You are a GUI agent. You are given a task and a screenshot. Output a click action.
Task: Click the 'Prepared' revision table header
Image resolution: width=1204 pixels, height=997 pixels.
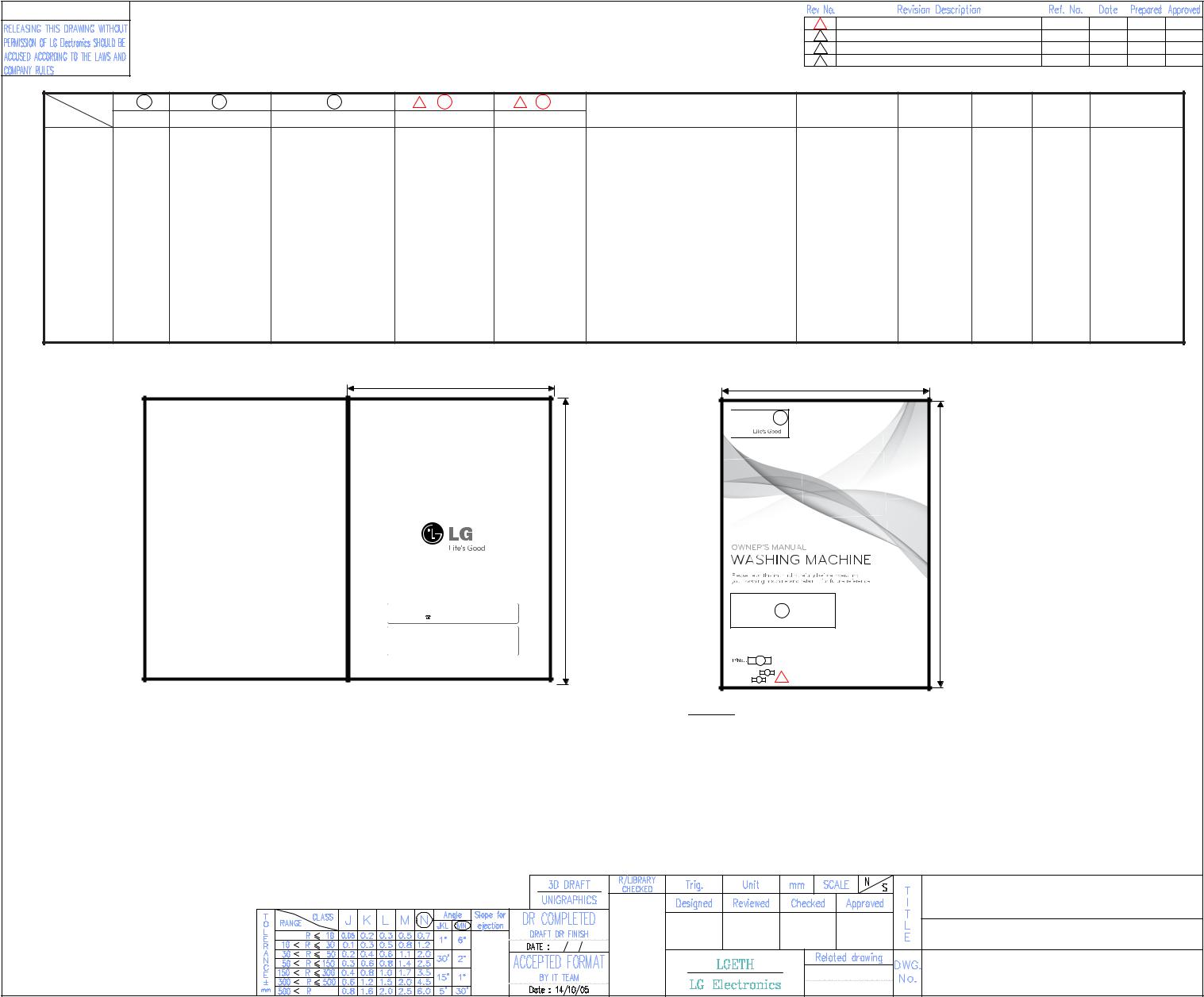1146,10
